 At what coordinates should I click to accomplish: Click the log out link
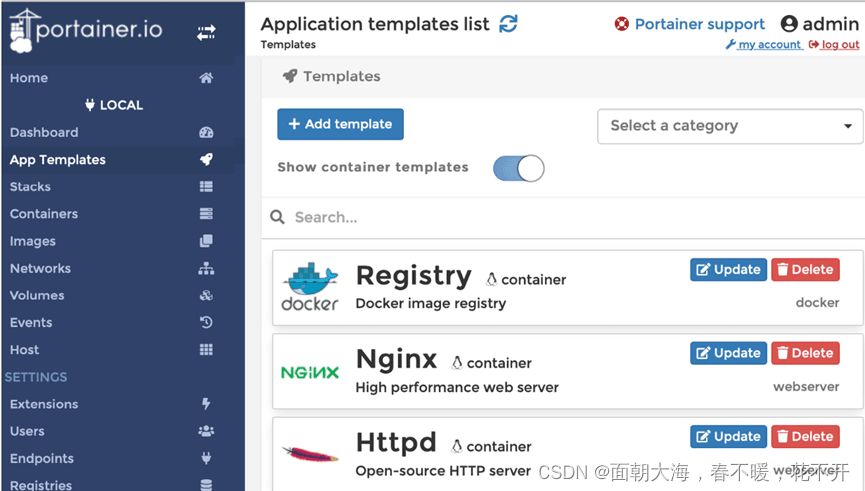point(835,45)
